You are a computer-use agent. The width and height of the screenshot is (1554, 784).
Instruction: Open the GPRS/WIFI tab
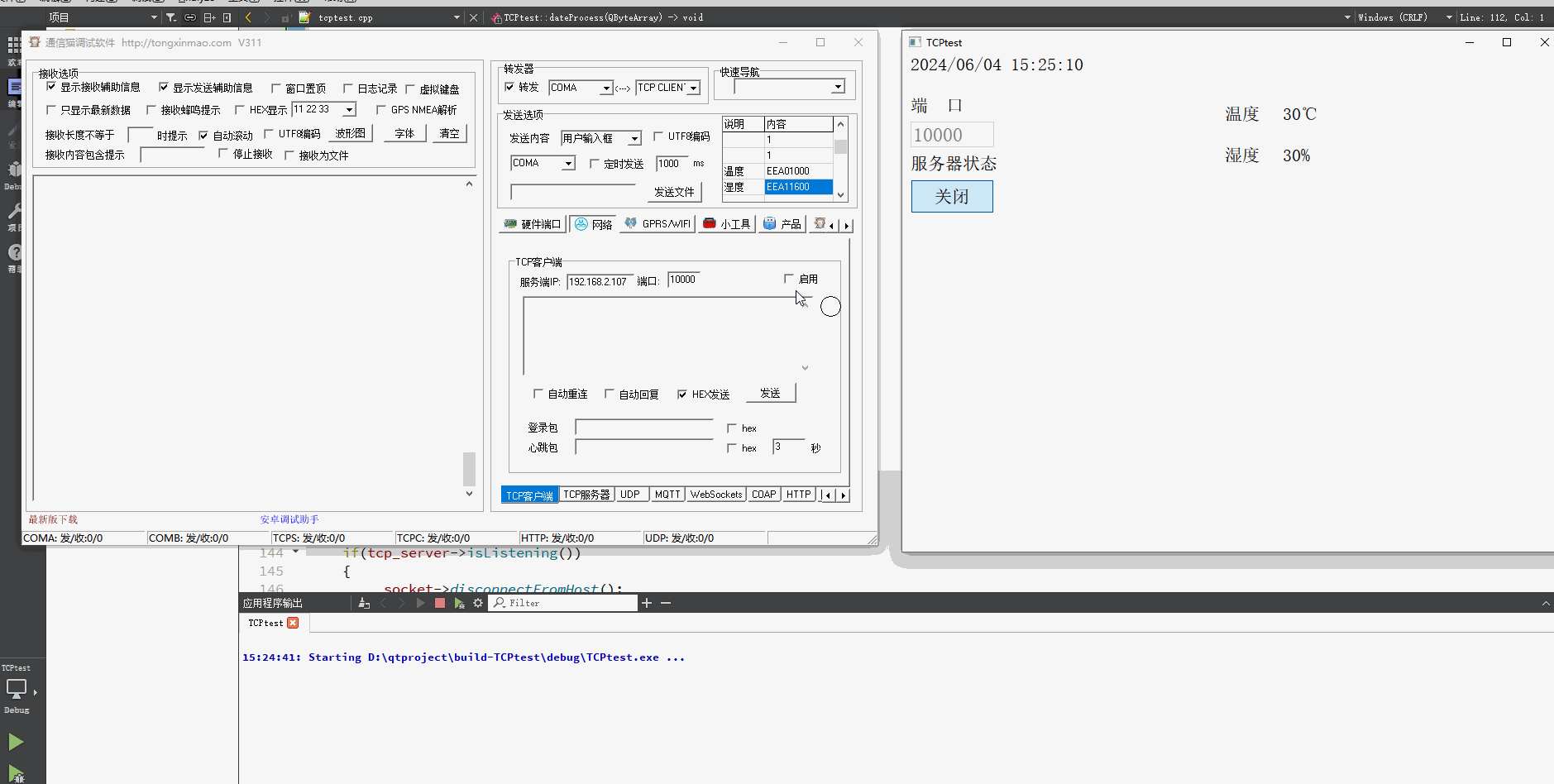click(657, 224)
